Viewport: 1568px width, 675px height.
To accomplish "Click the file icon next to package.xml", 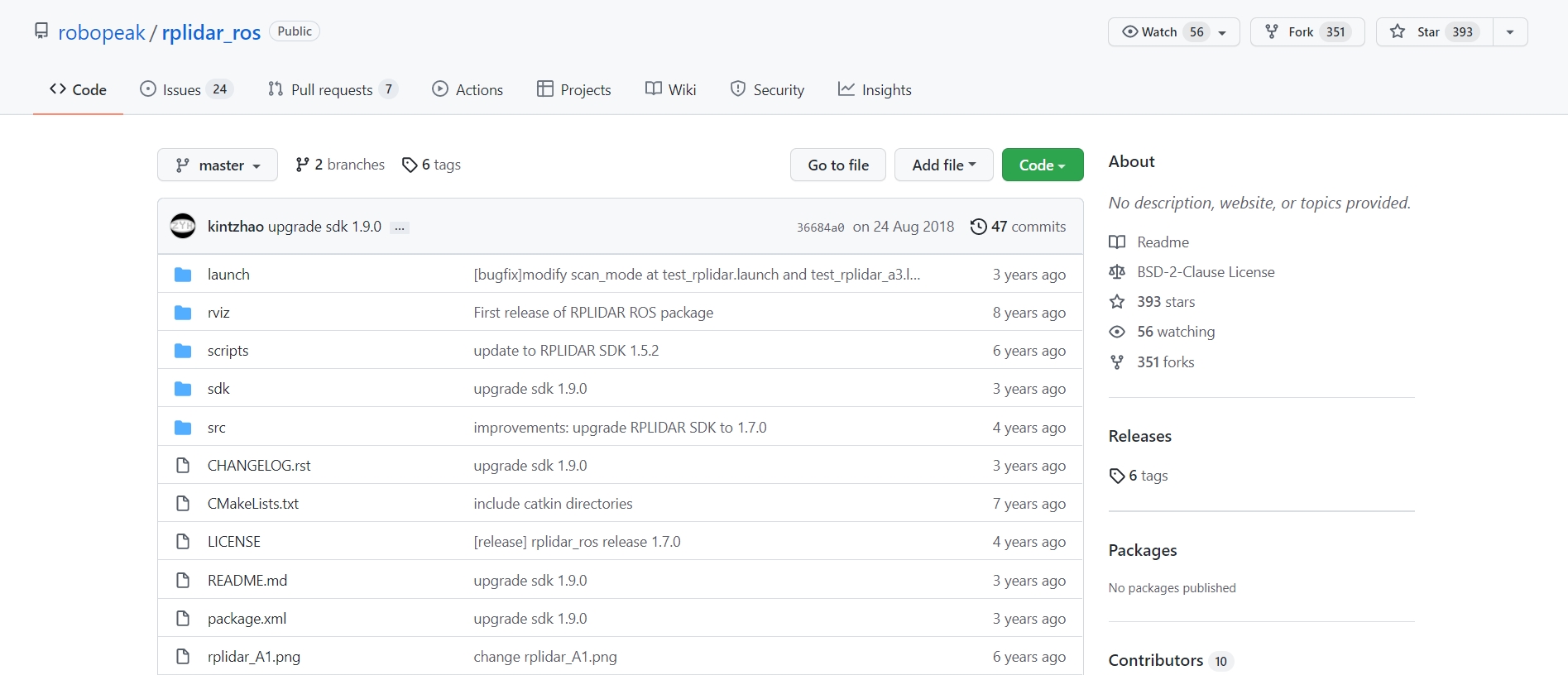I will (183, 619).
